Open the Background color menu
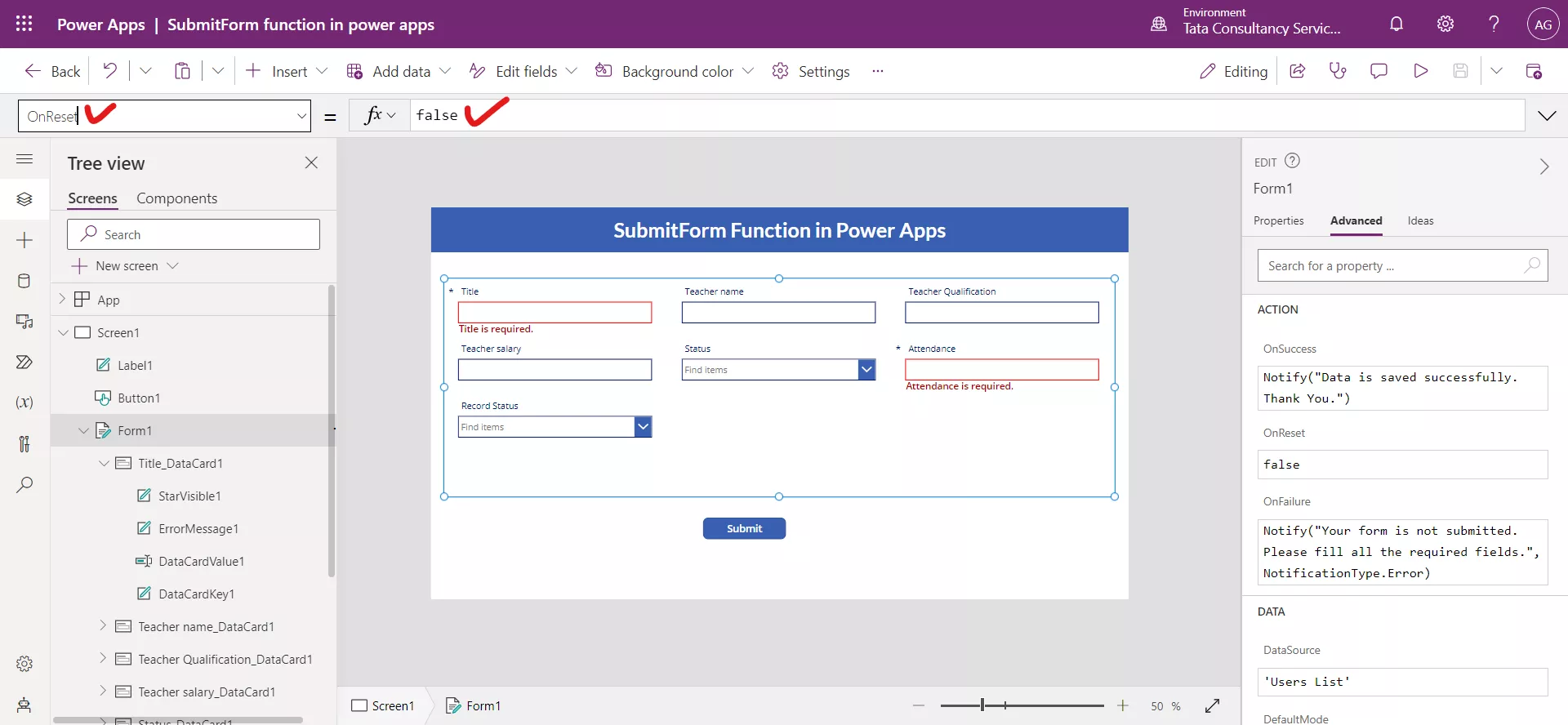Image resolution: width=1568 pixels, height=725 pixels. pos(674,71)
